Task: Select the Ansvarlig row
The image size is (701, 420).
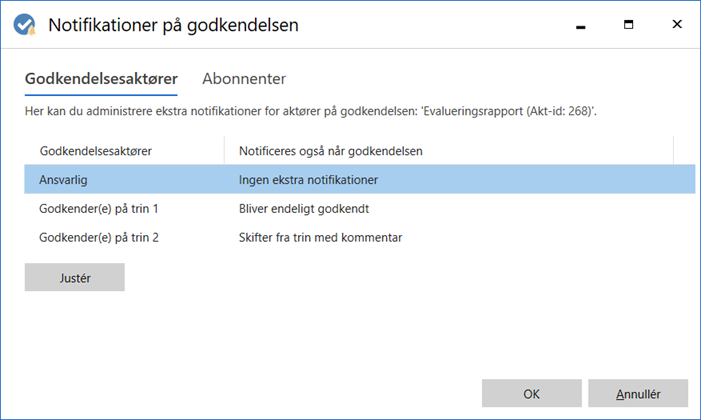Action: click(359, 179)
